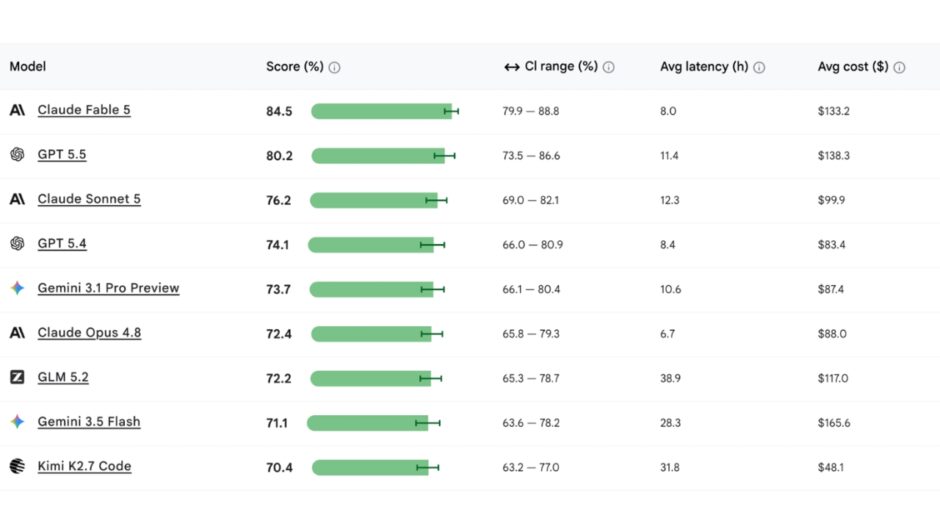
Task: Click the Kimi logo beside Kimi K2.7 Code
Action: click(17, 466)
